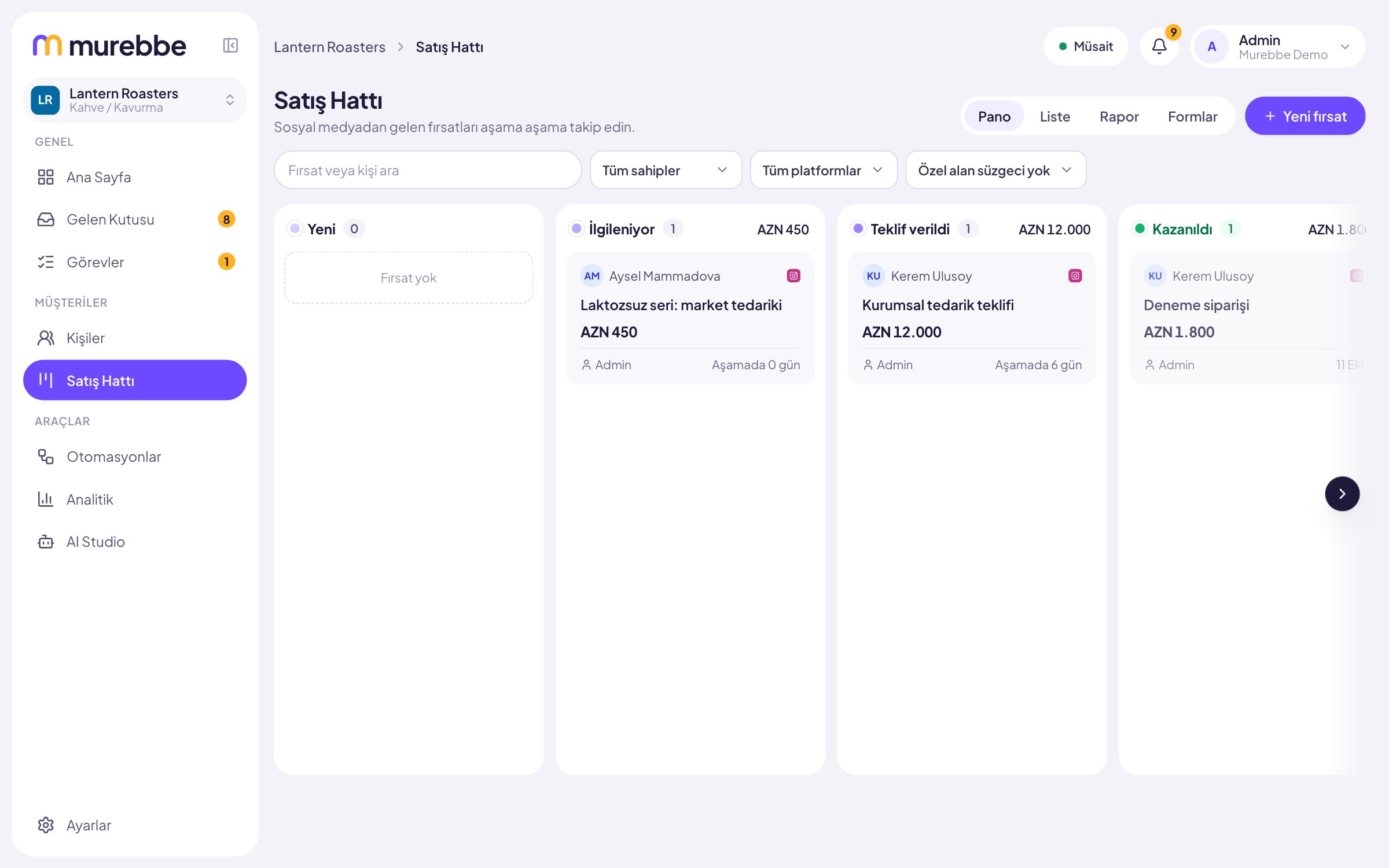Open the Tüm sahipler dropdown

tap(666, 170)
